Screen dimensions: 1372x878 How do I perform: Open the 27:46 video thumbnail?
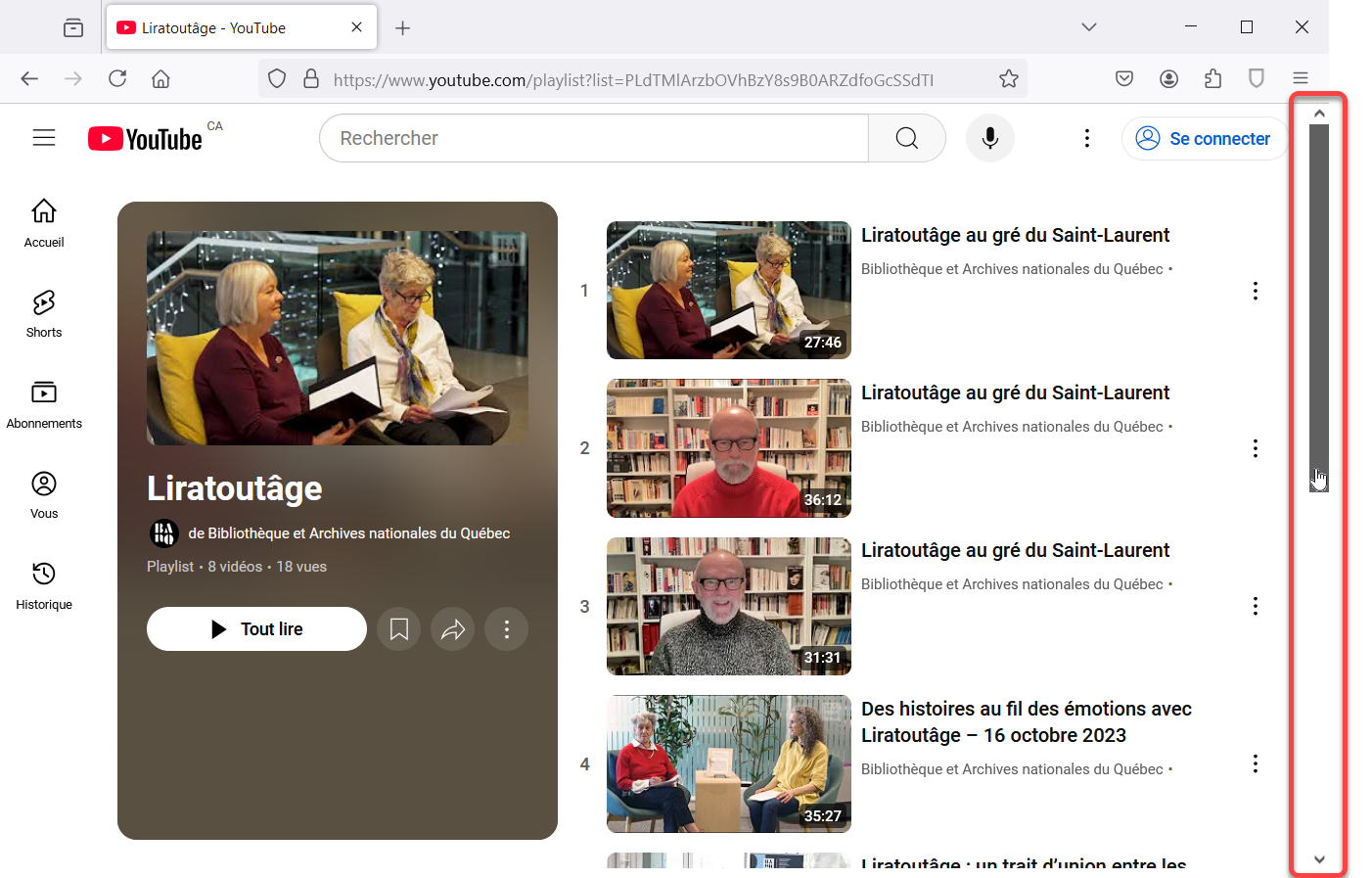729,290
